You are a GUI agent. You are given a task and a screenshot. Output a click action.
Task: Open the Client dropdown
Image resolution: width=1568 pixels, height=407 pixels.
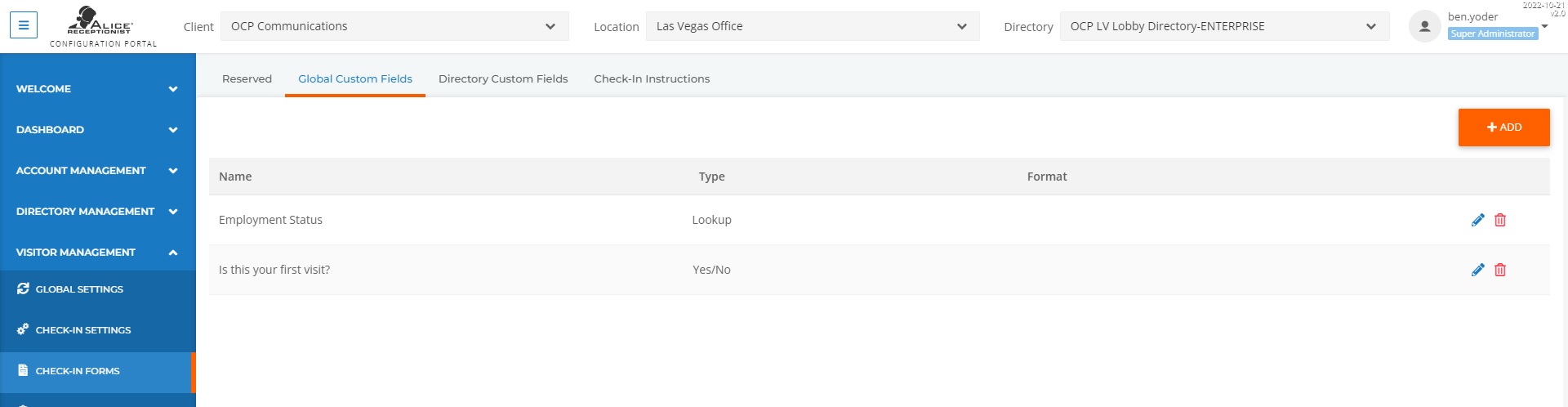tap(394, 26)
